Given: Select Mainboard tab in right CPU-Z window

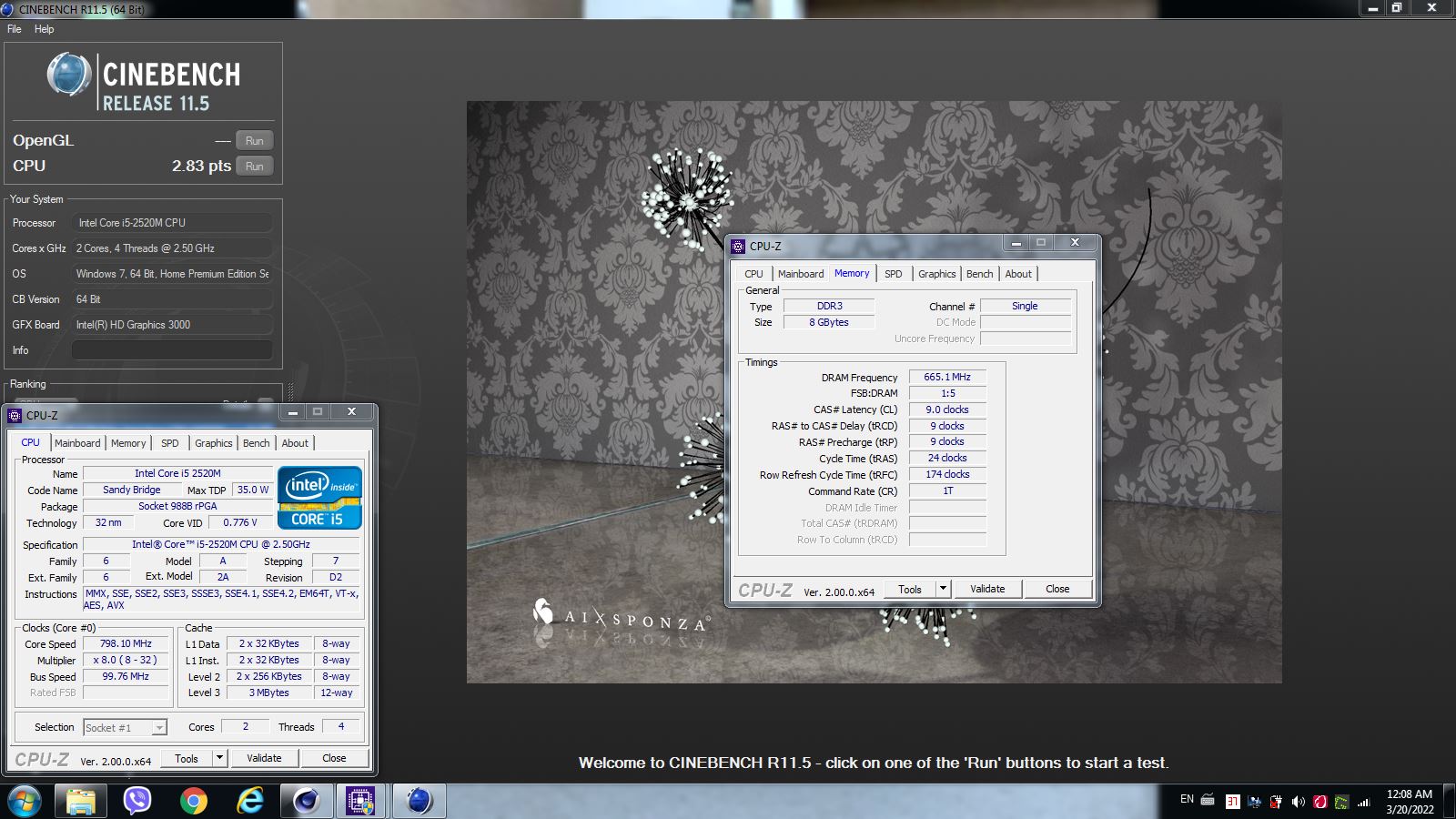Looking at the screenshot, I should pos(801,274).
